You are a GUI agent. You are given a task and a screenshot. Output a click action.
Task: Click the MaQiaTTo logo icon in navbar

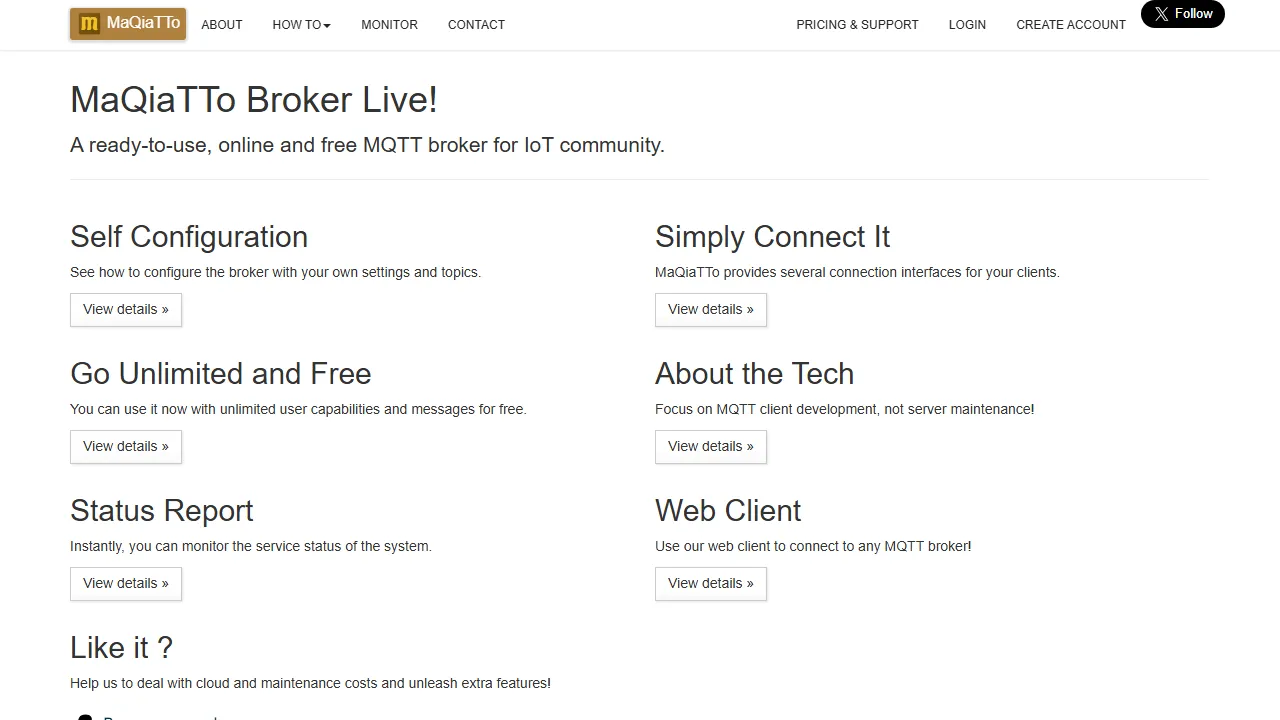coord(89,24)
